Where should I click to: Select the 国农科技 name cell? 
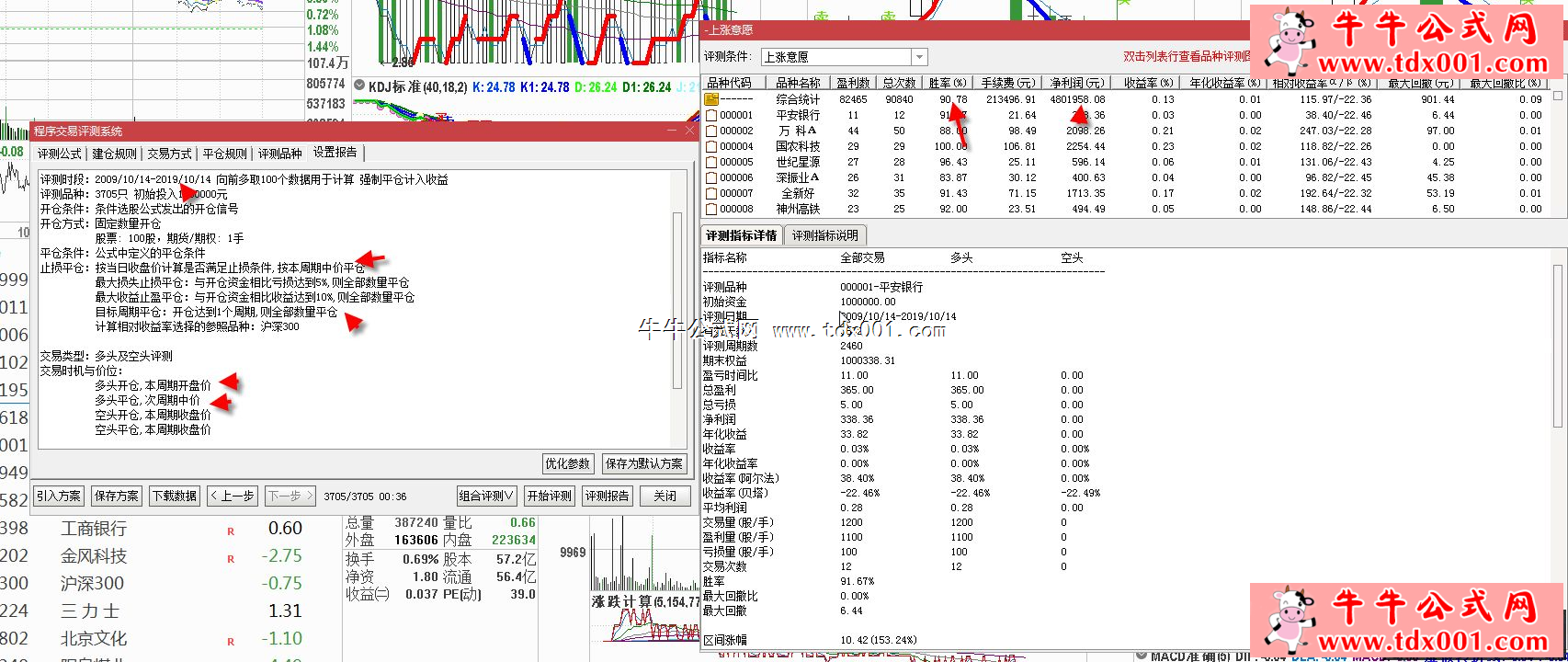tap(798, 146)
